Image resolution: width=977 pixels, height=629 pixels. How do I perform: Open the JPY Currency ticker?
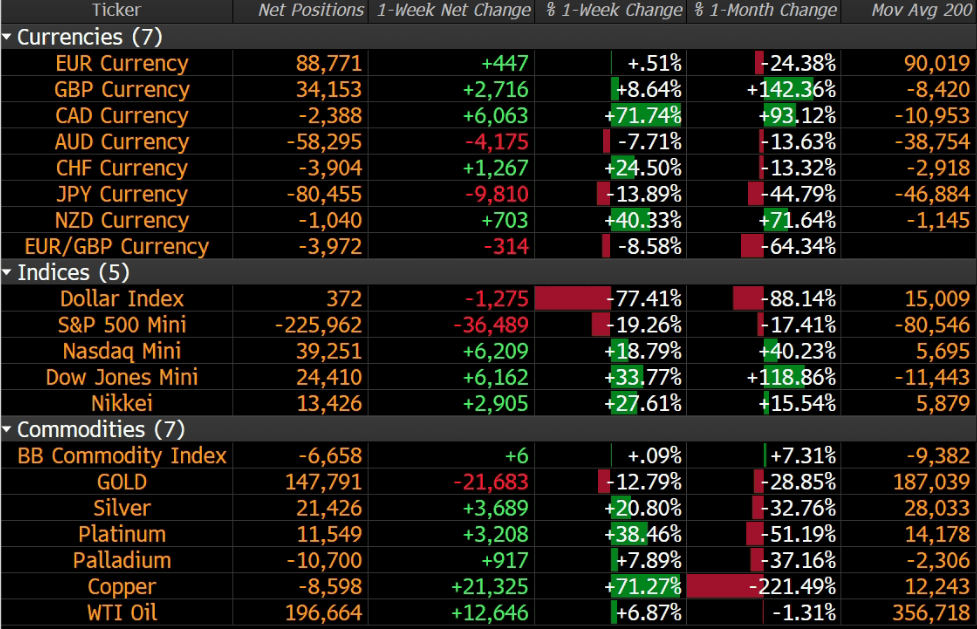(122, 194)
